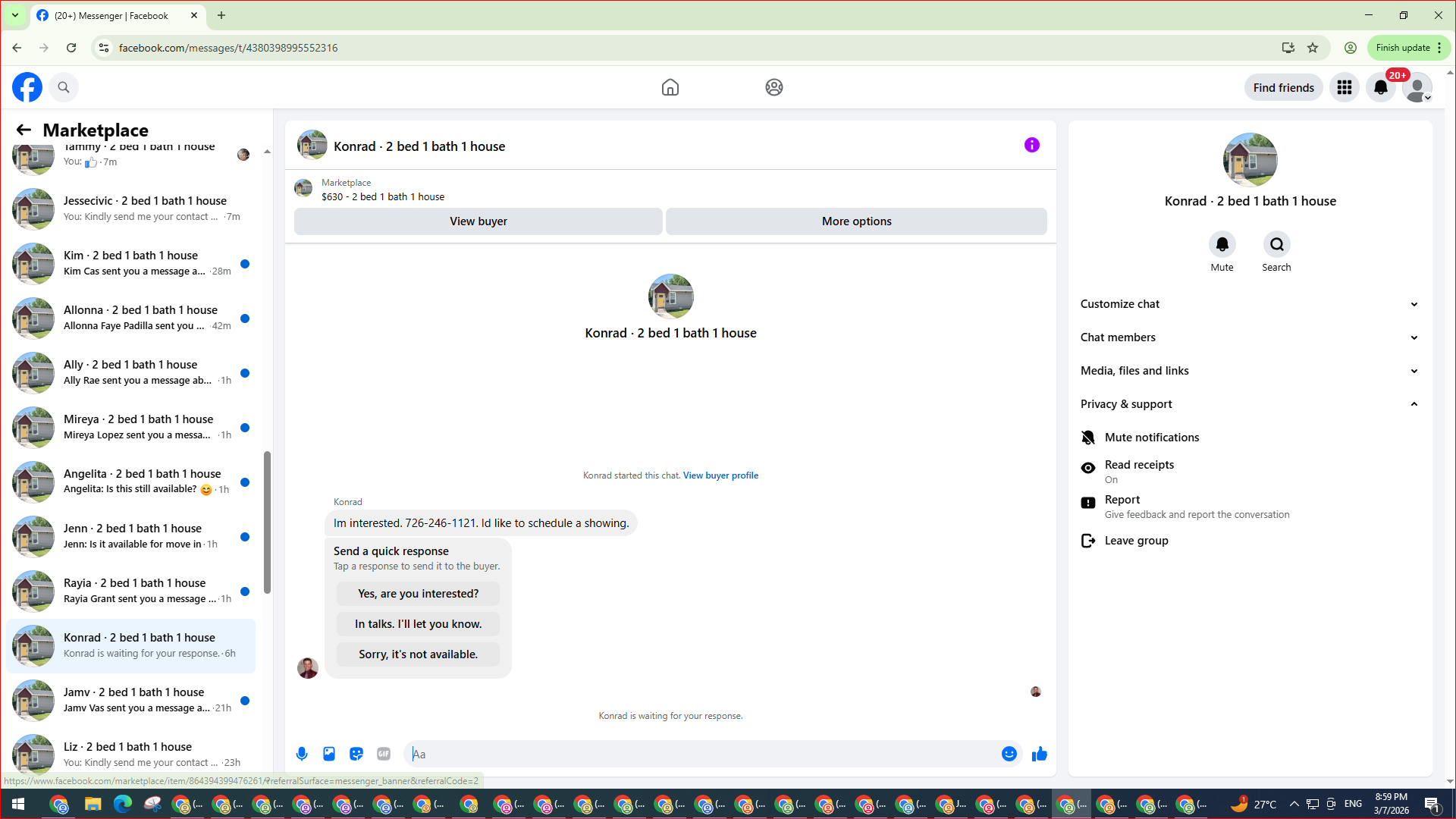Image resolution: width=1456 pixels, height=819 pixels.
Task: Open the Windows notification center
Action: (x=1432, y=804)
